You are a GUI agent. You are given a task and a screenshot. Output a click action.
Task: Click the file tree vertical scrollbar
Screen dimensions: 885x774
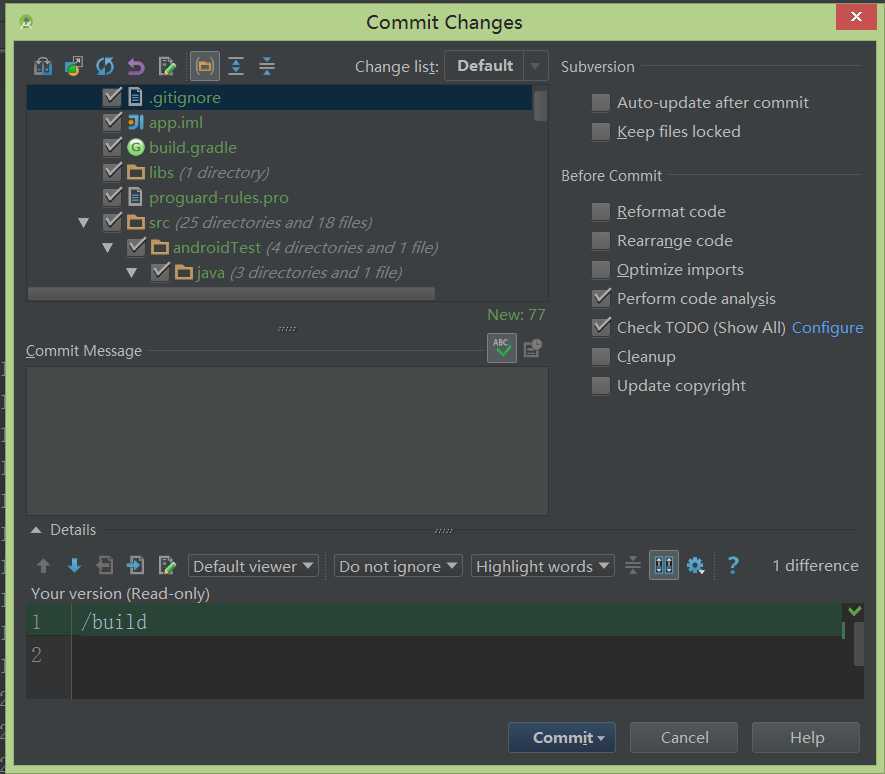click(540, 105)
